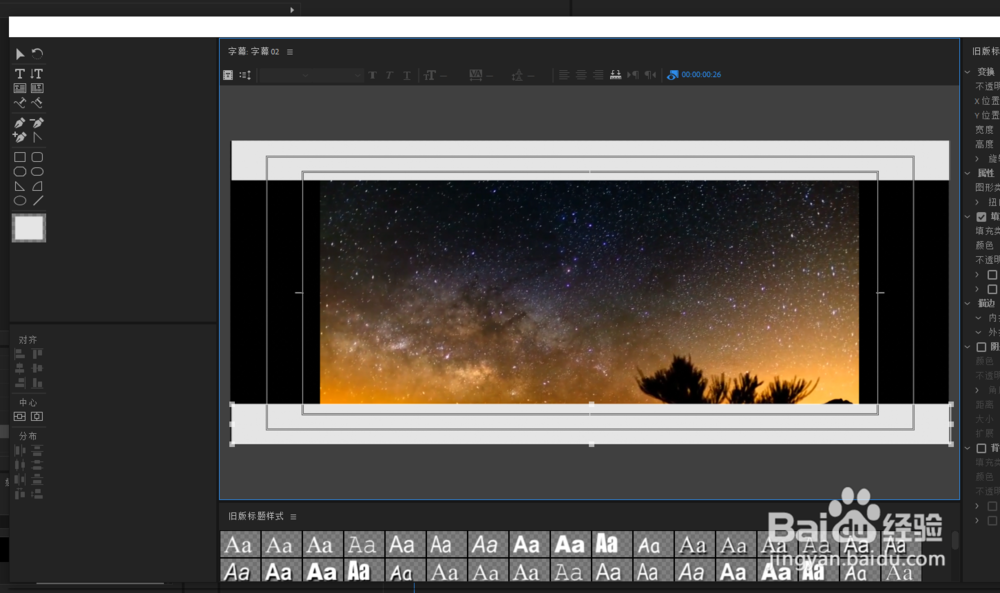
Task: Select the Arc tool
Action: (38, 186)
